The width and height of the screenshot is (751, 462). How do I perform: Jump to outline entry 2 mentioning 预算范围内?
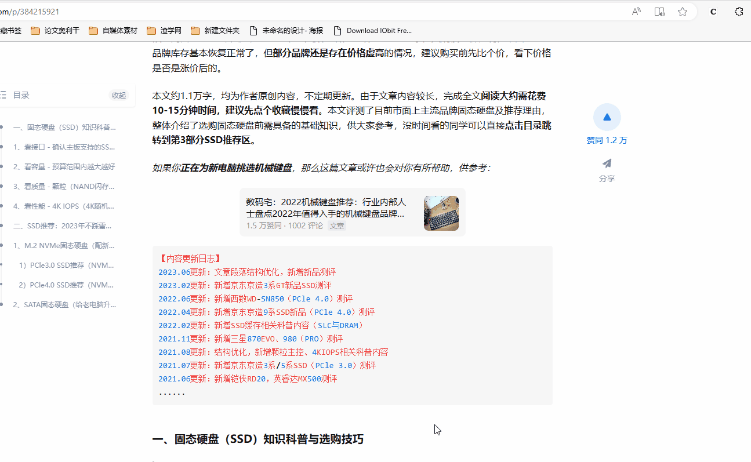pyautogui.click(x=64, y=167)
